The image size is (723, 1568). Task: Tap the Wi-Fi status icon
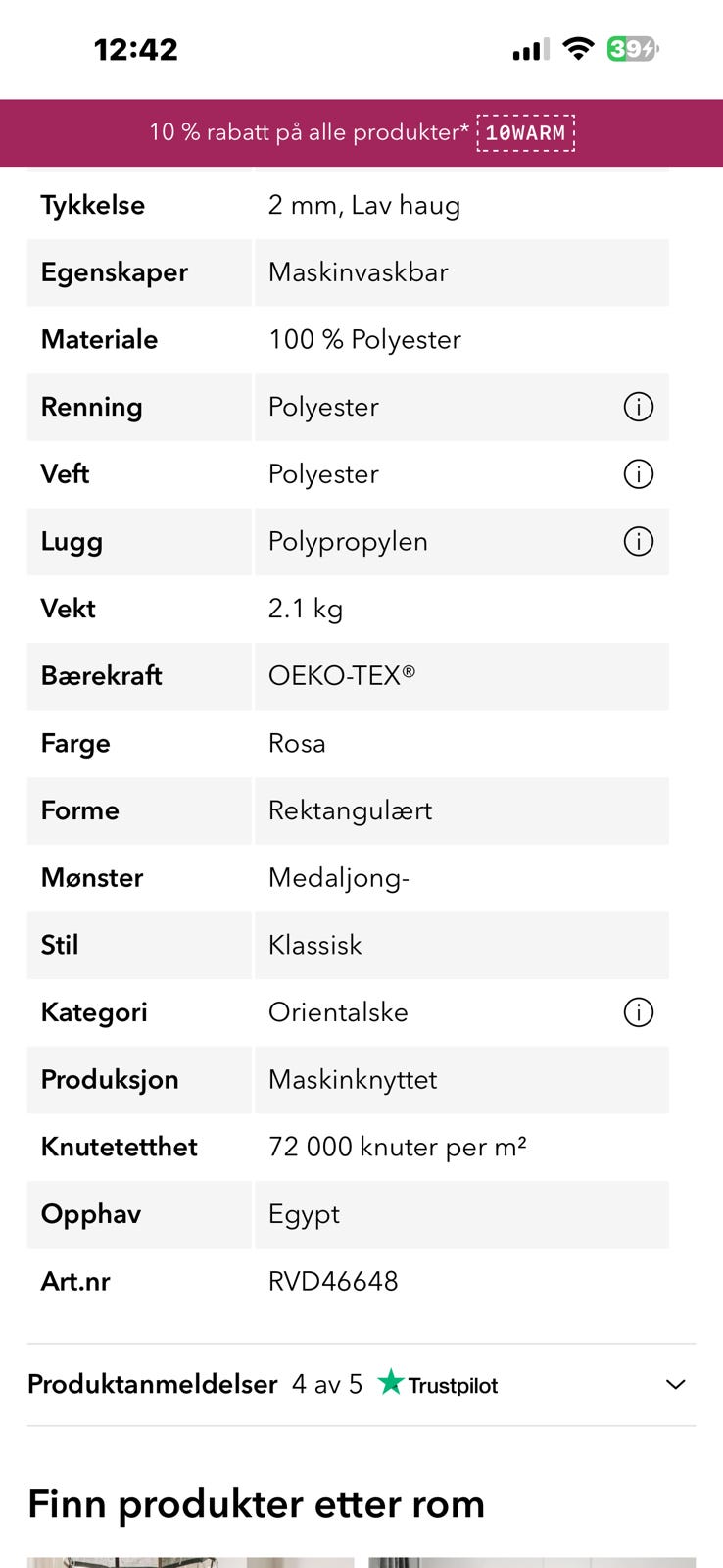pyautogui.click(x=579, y=49)
